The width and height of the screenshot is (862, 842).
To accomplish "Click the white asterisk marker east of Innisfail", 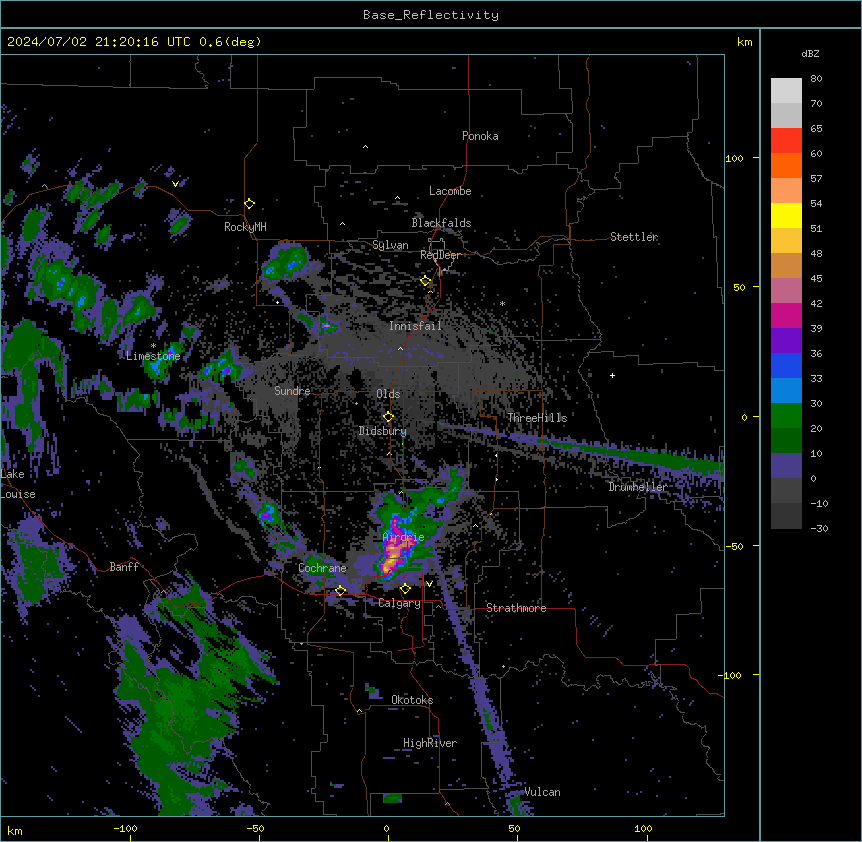I will 502,304.
